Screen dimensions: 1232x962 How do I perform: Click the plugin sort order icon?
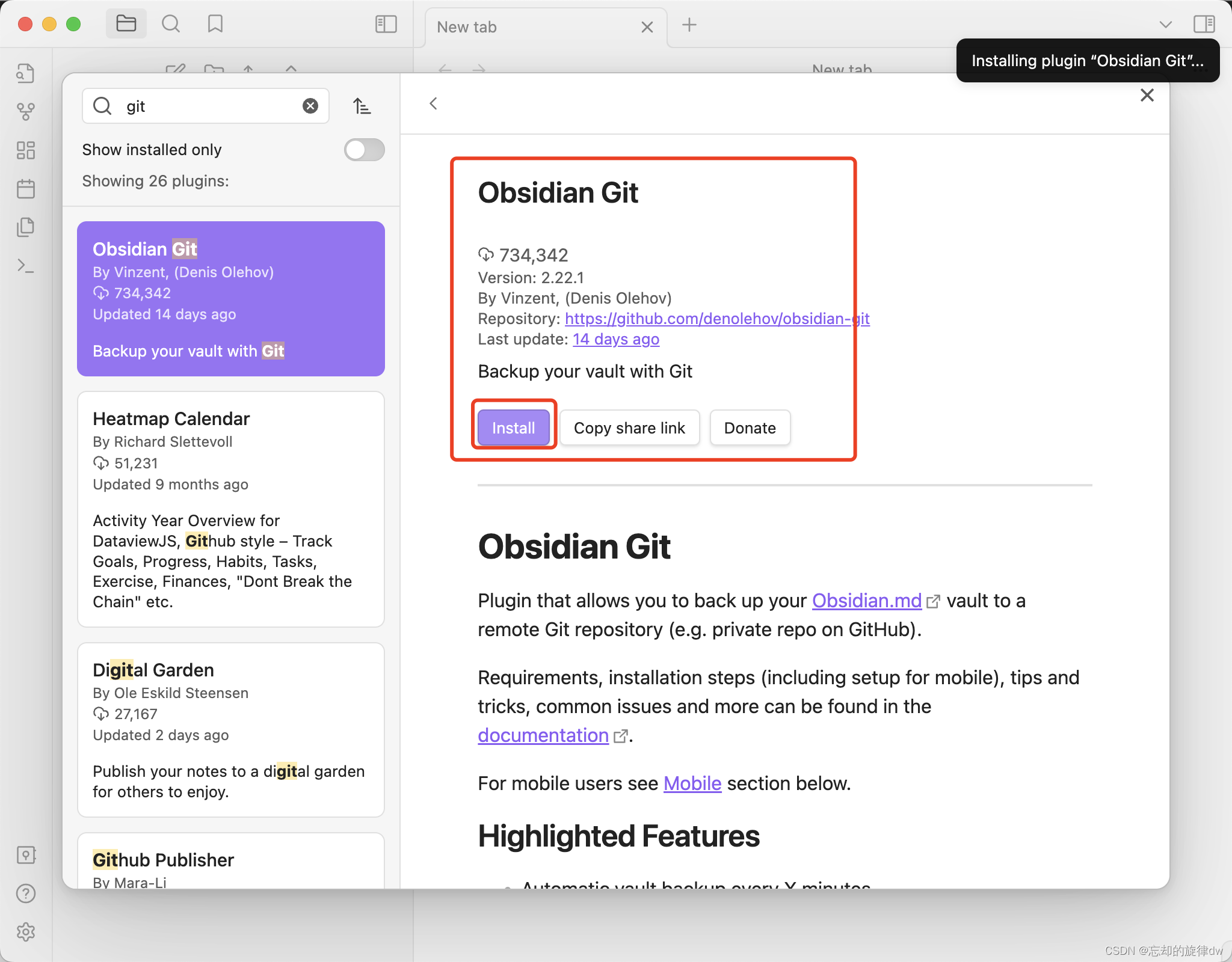(x=362, y=106)
